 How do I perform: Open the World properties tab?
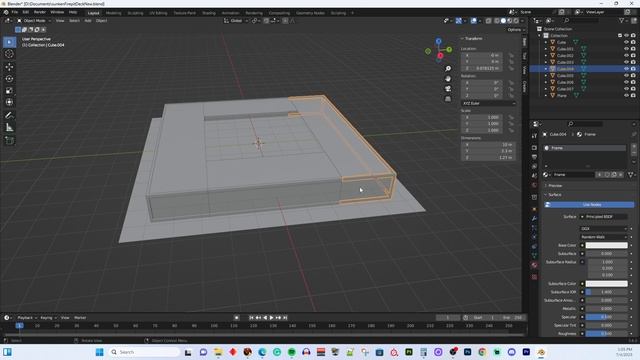pyautogui.click(x=534, y=185)
